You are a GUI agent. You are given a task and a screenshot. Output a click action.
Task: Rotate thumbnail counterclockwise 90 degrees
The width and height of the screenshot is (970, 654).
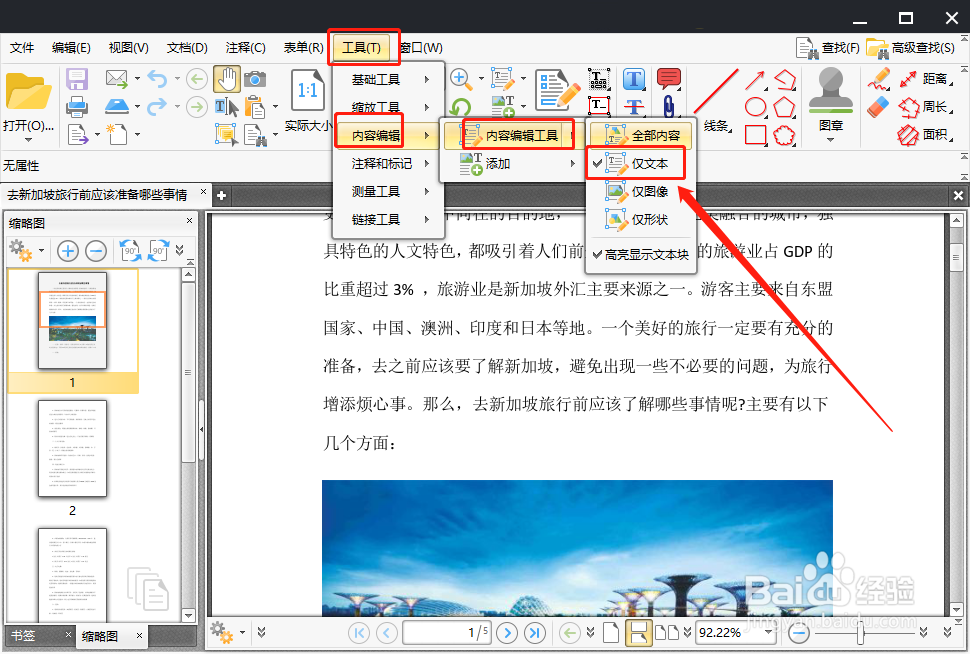130,251
